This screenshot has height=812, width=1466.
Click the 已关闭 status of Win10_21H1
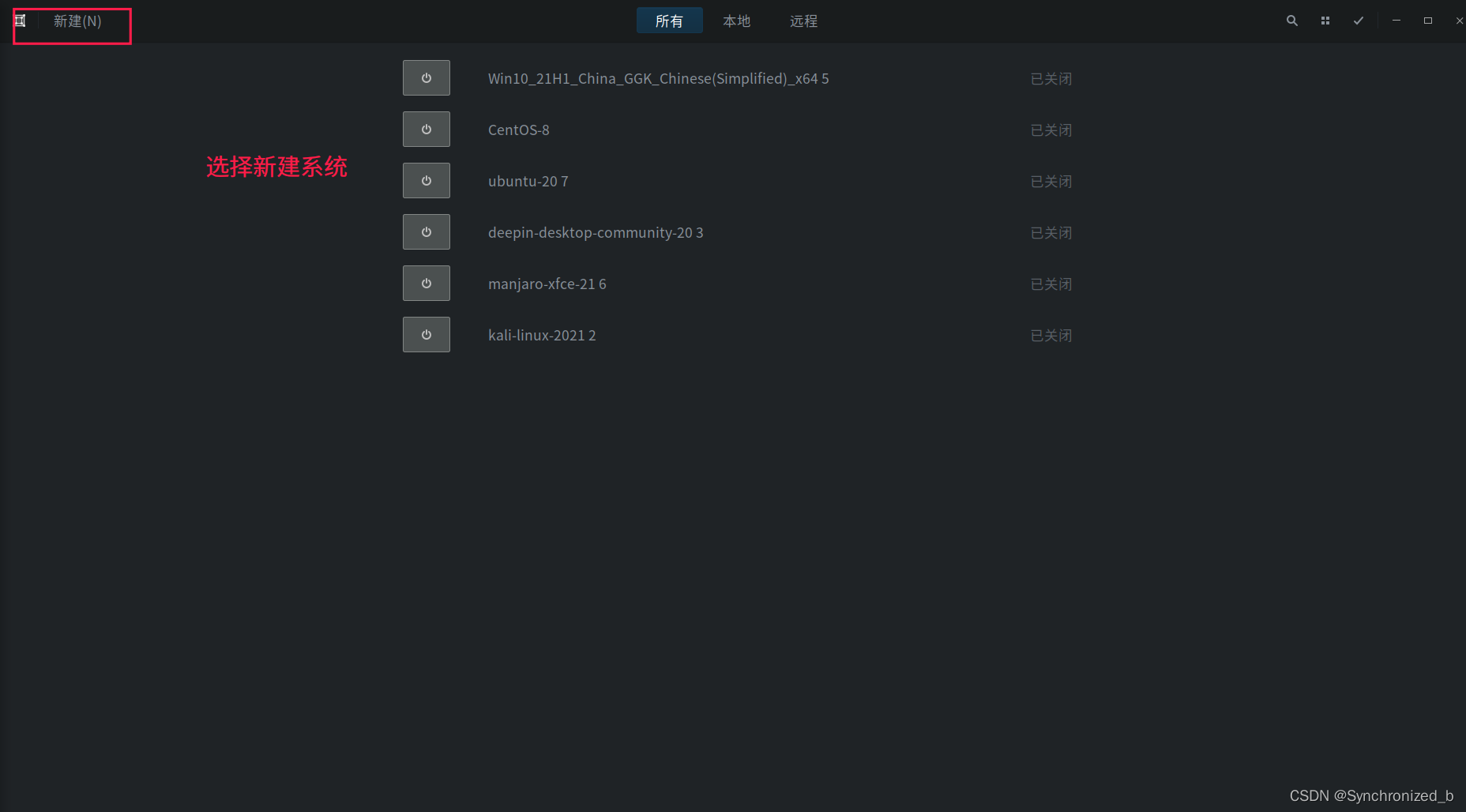pos(1051,79)
